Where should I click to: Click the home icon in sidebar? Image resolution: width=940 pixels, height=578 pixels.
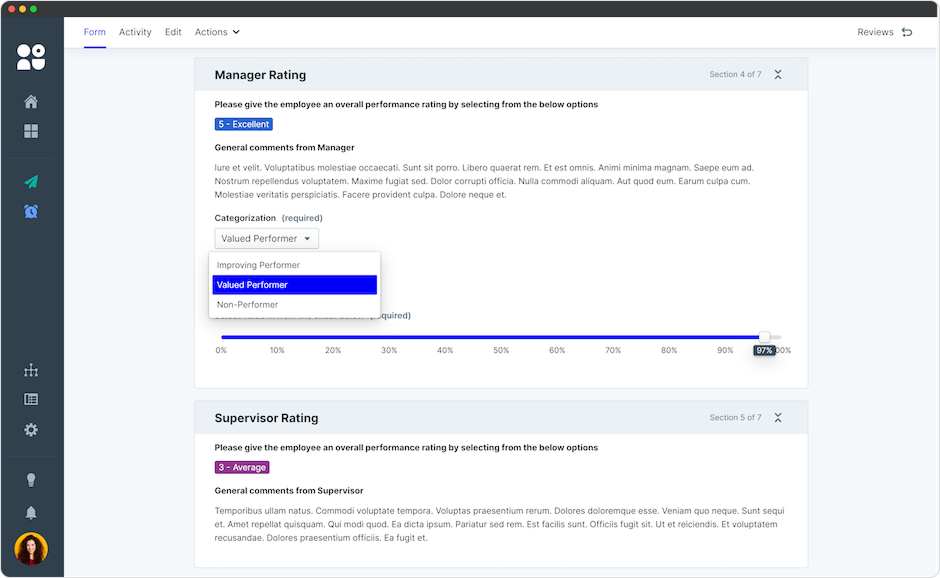31,102
